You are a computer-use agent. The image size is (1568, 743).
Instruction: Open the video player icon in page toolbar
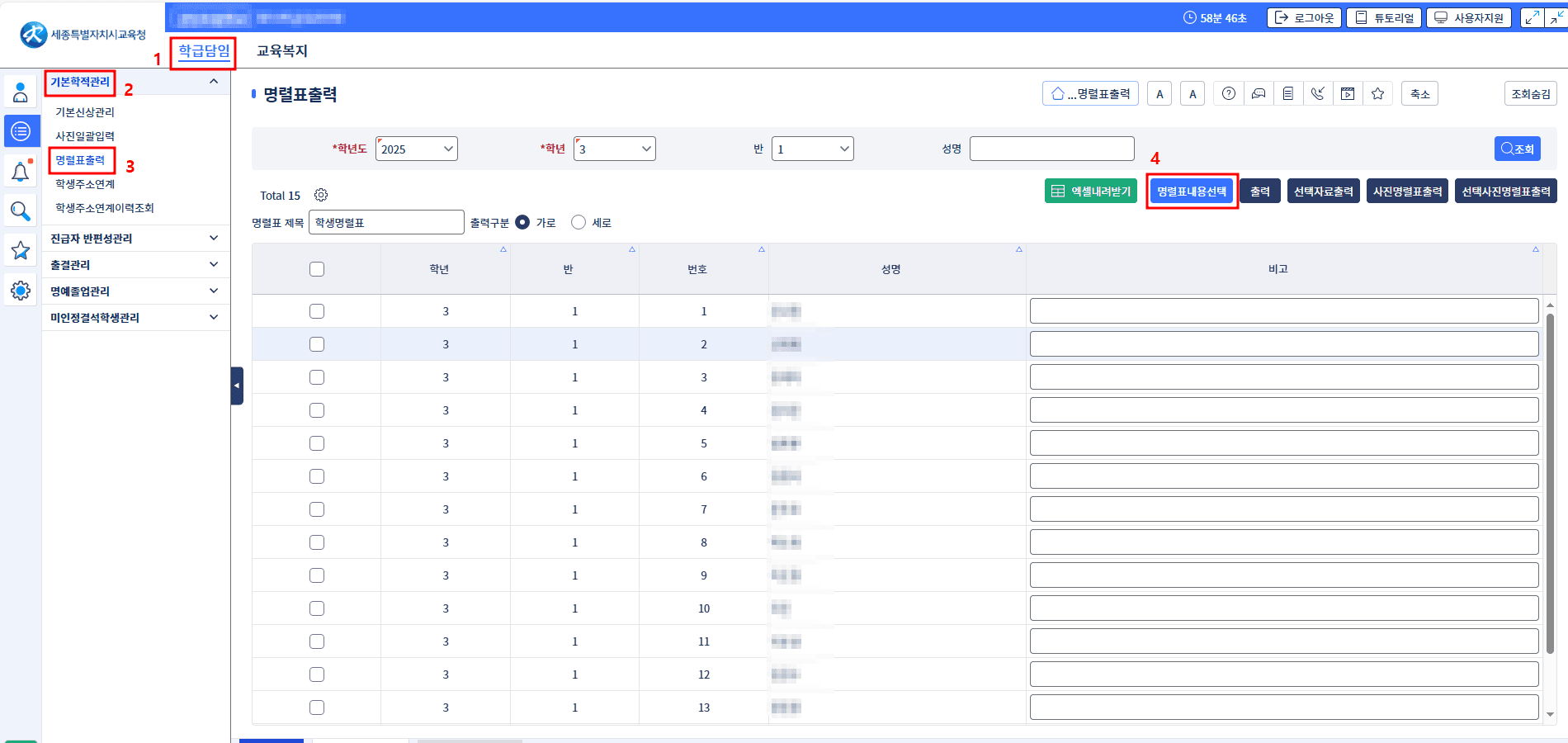[x=1348, y=94]
